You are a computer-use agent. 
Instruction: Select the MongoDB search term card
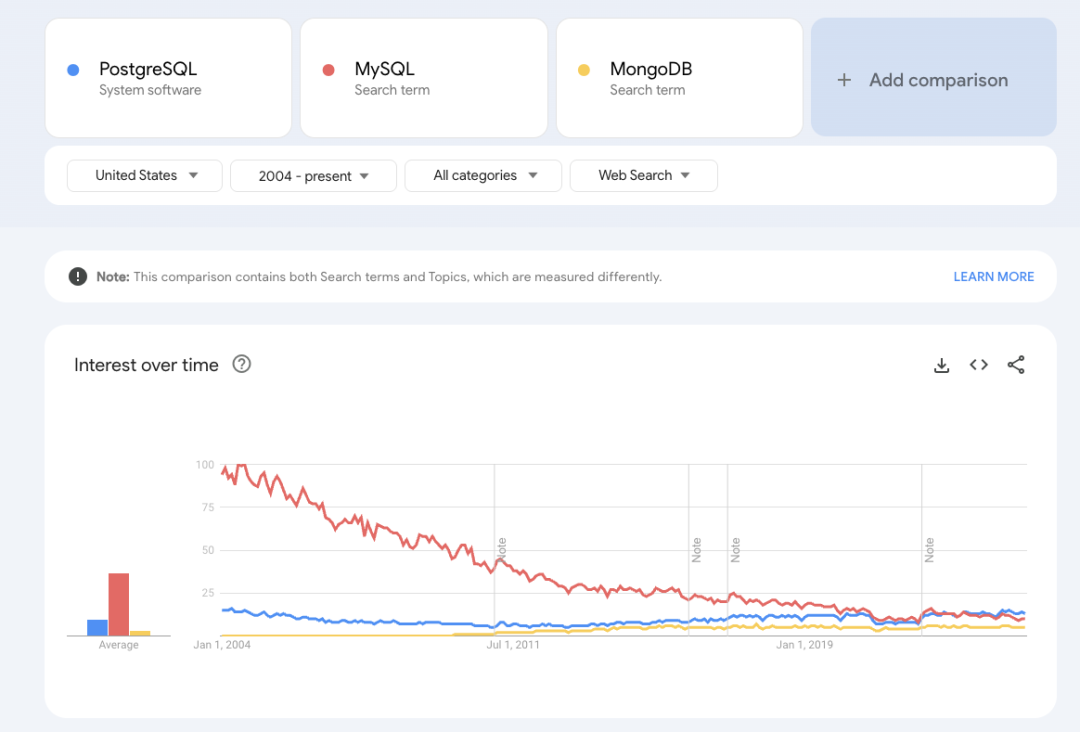click(x=680, y=78)
